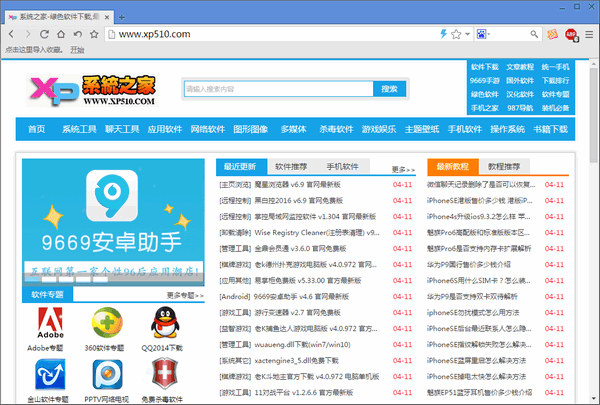Viewport: 600px width, 405px height.
Task: Open a new tab with the plus button
Action: 122,17
